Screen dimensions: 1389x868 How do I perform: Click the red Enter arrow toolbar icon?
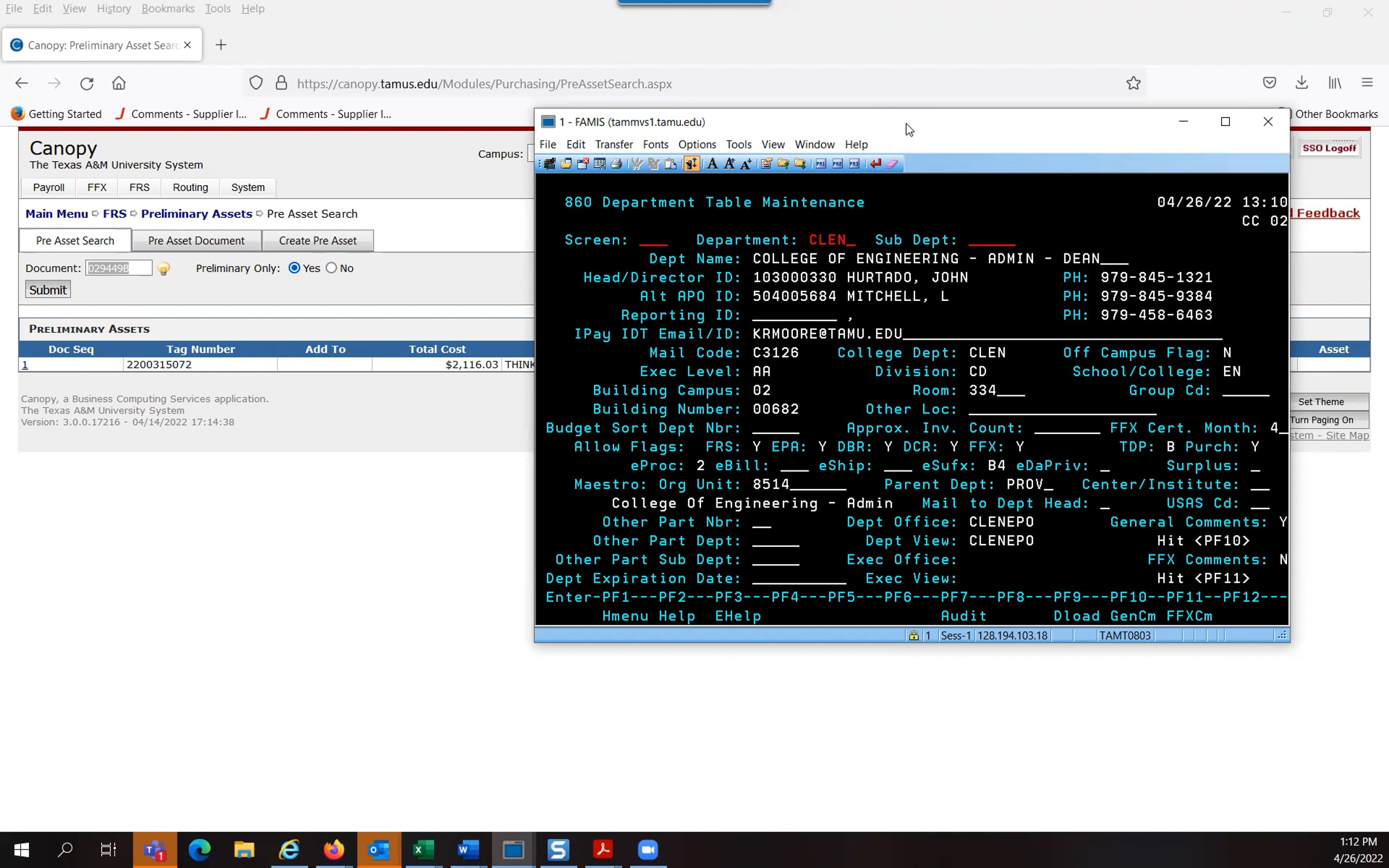click(876, 164)
